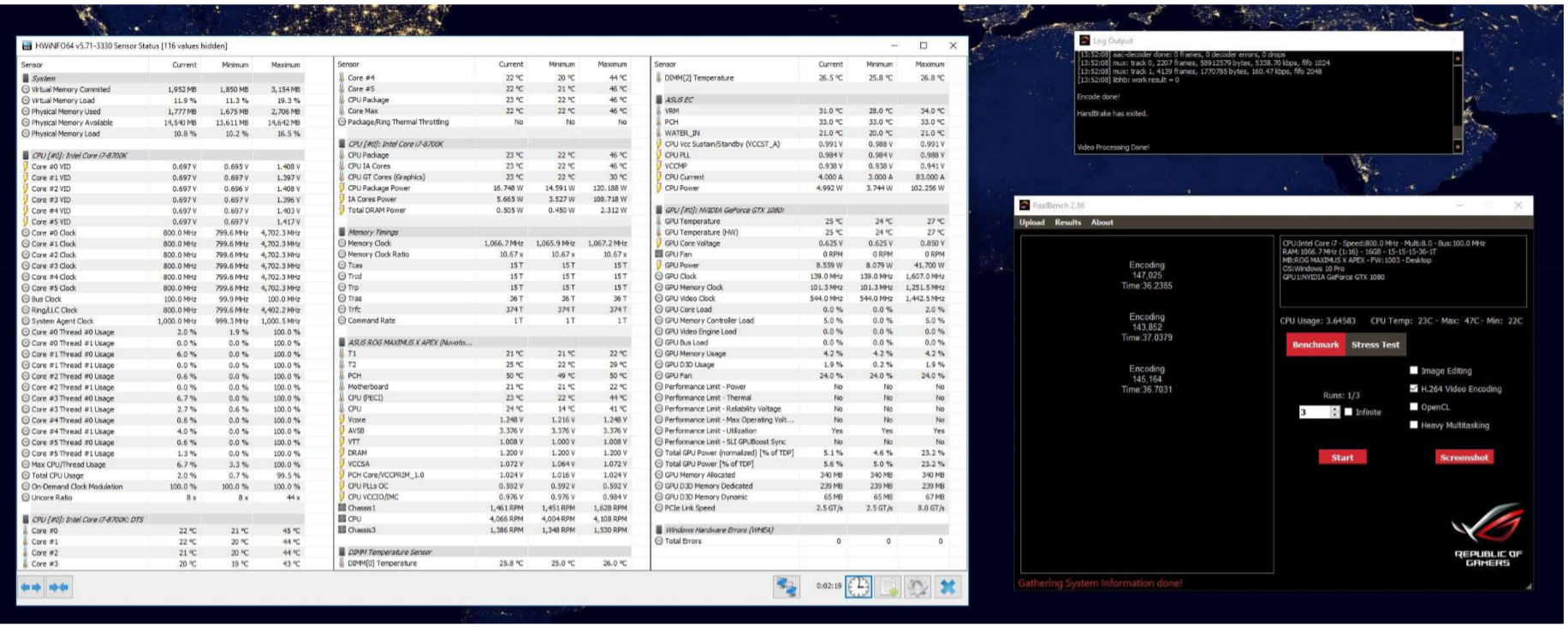Click the 'Gathering System Information done!' status text
1568x627 pixels.
point(1100,583)
